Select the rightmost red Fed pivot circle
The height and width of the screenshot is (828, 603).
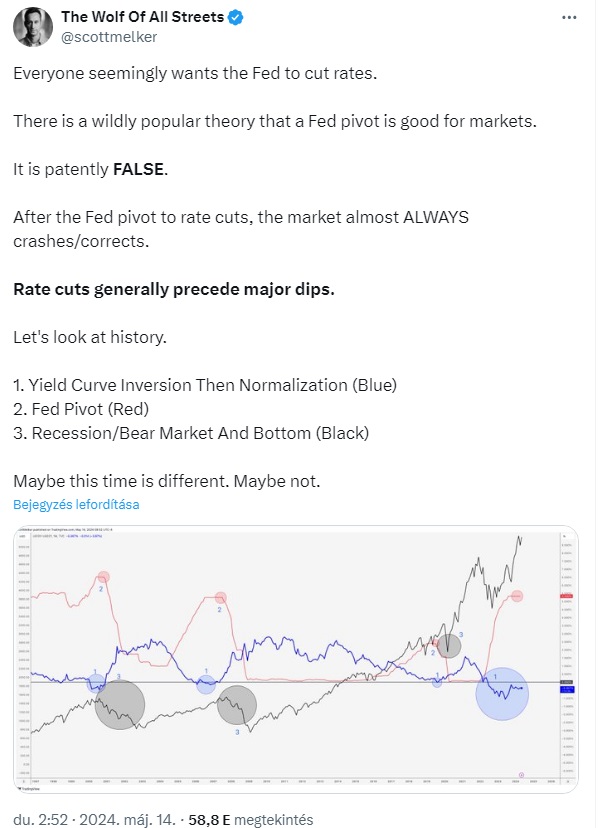517,596
